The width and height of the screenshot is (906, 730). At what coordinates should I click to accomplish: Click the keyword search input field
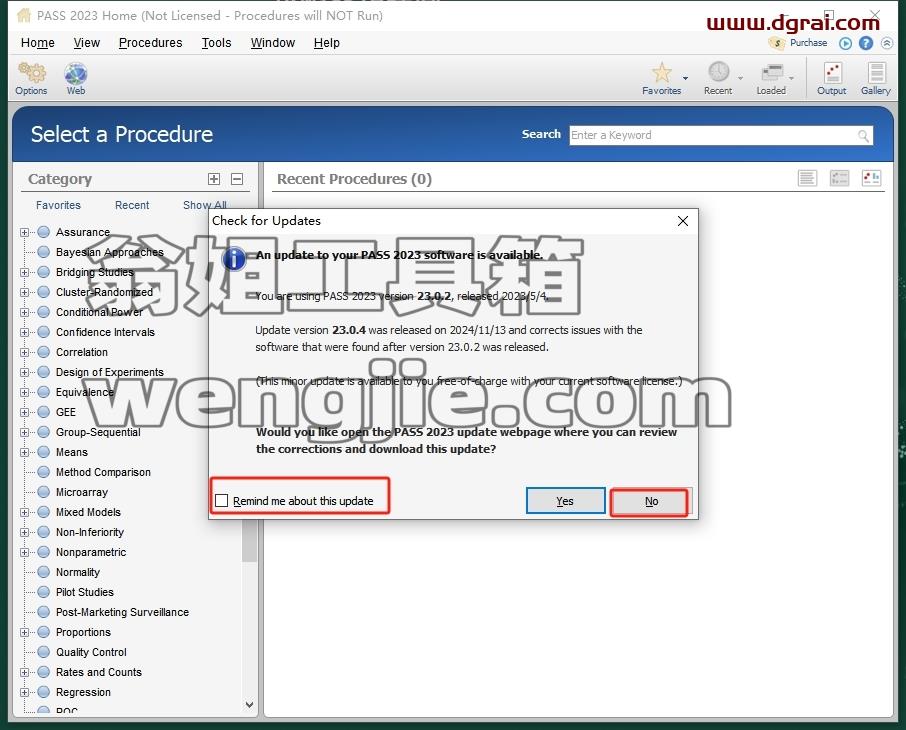coord(721,135)
